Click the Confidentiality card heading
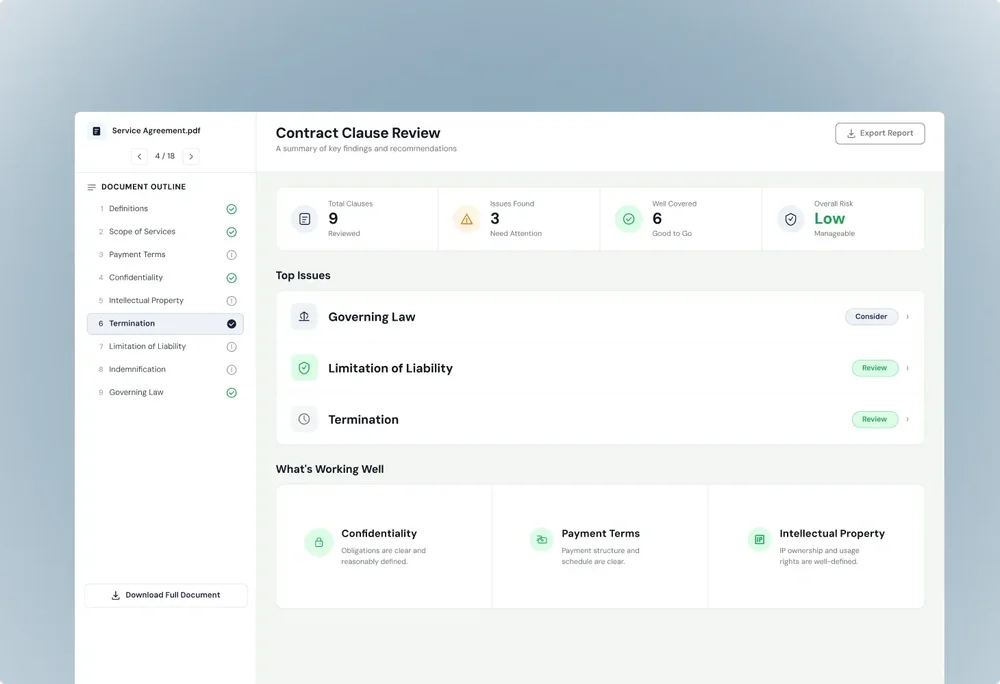Image resolution: width=1000 pixels, height=684 pixels. (x=379, y=534)
